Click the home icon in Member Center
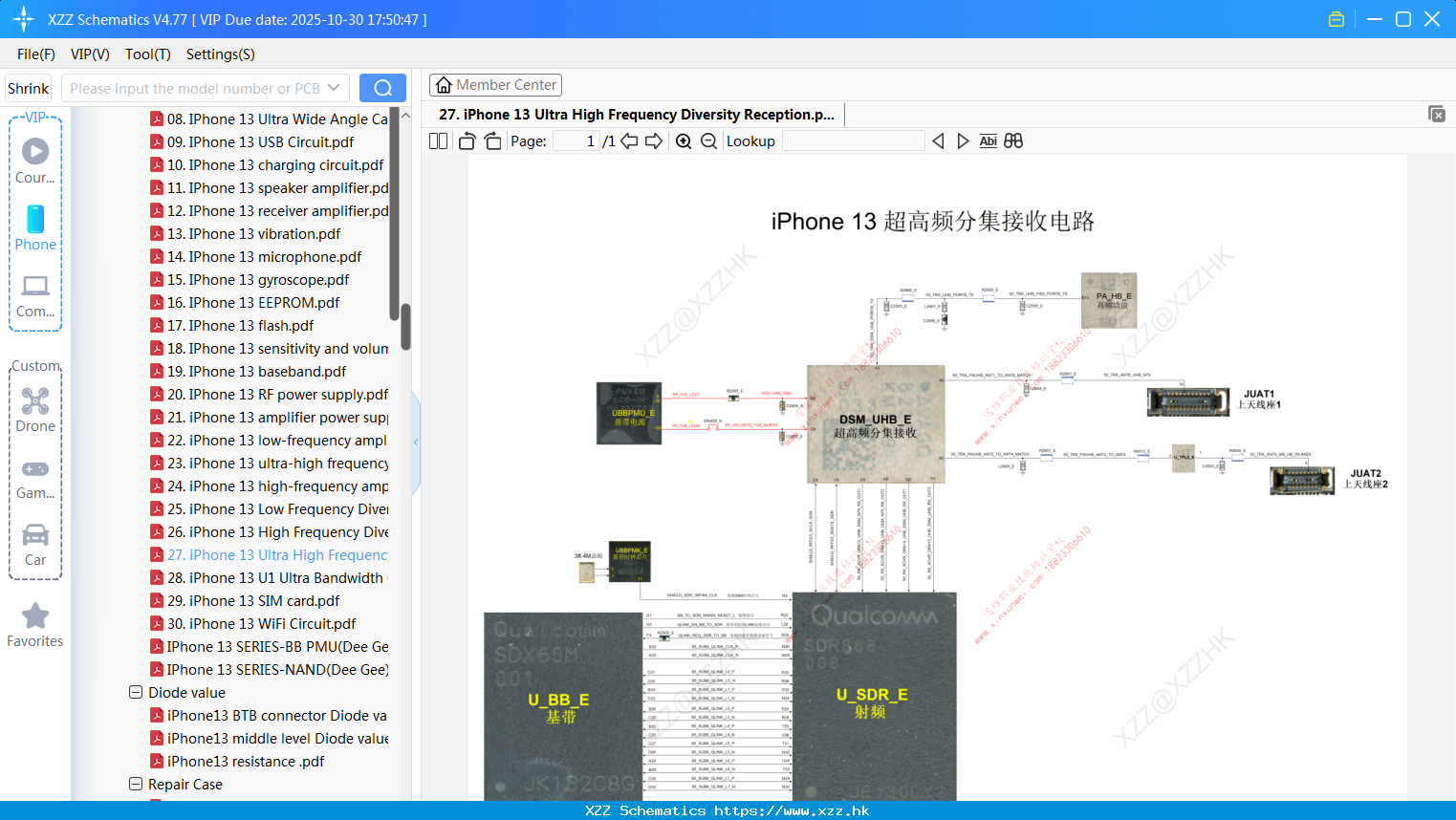The width and height of the screenshot is (1456, 820). click(x=444, y=85)
